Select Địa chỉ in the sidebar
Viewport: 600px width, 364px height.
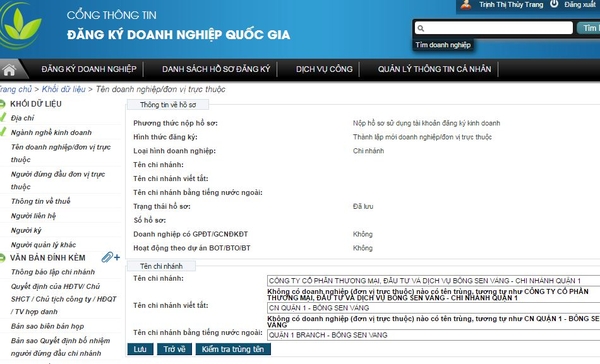[x=23, y=118]
